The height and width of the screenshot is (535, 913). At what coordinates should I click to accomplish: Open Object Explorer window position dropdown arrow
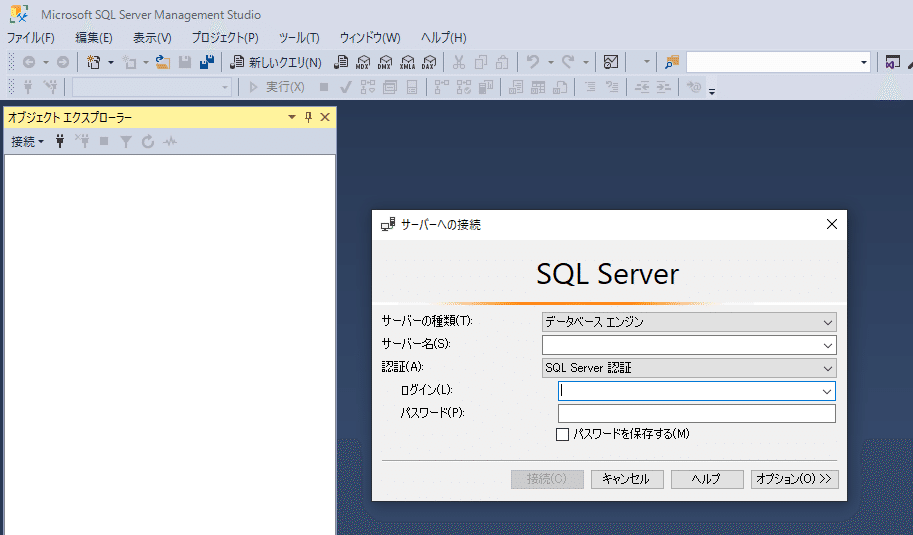click(x=292, y=117)
